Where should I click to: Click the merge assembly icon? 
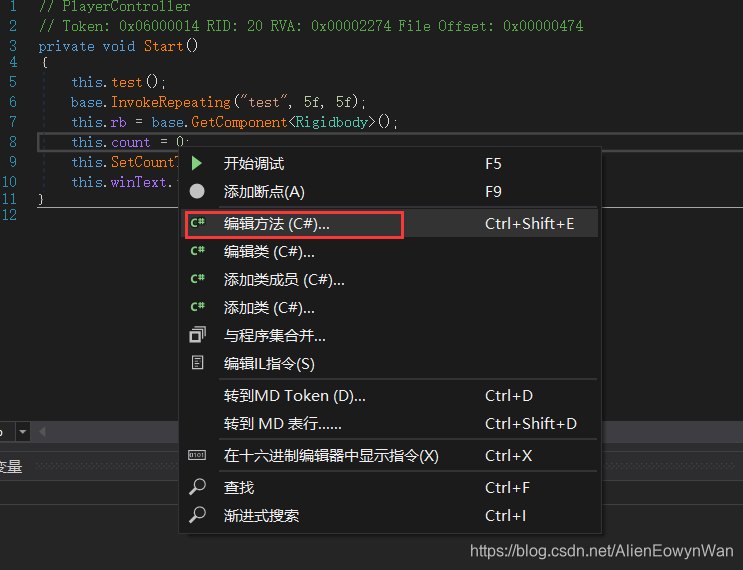tap(197, 335)
